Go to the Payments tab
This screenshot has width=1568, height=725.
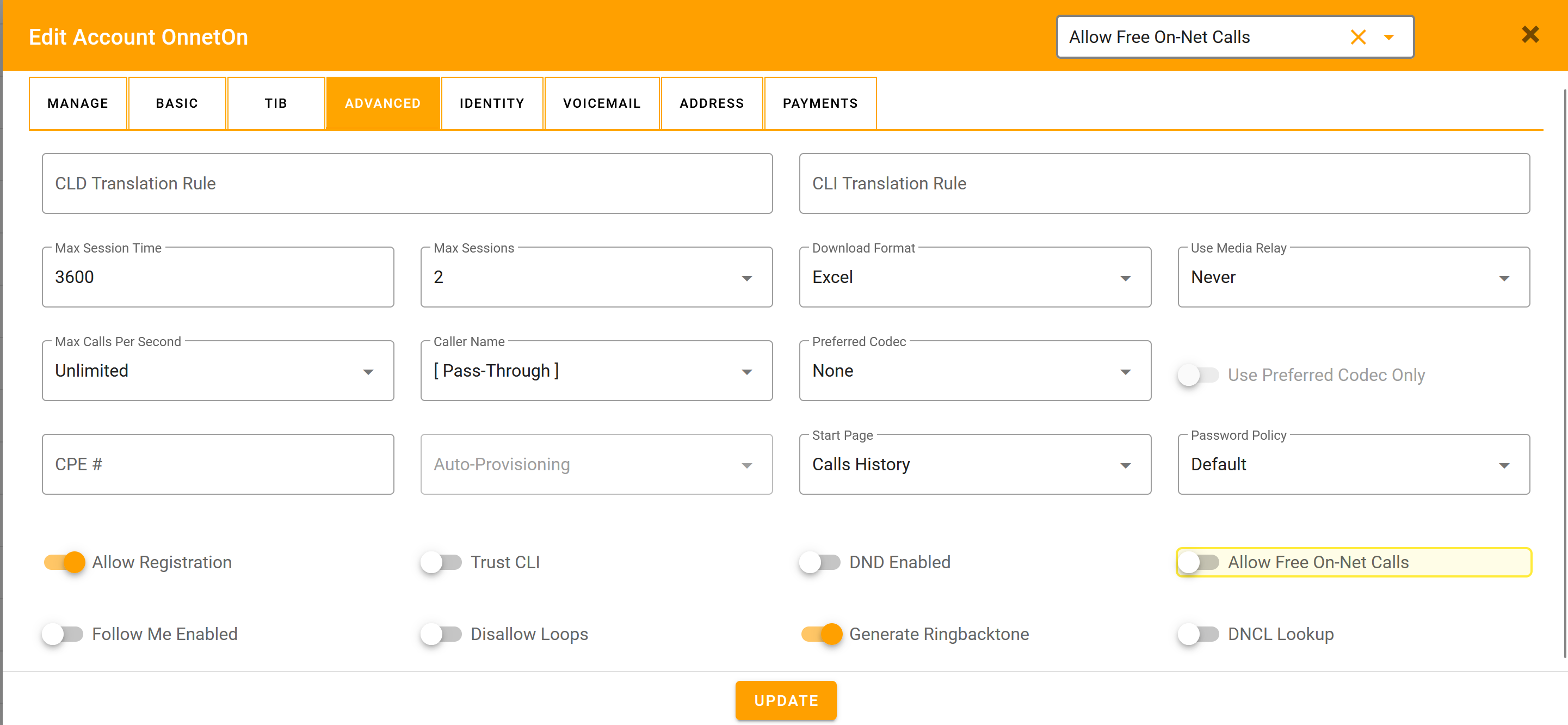819,103
